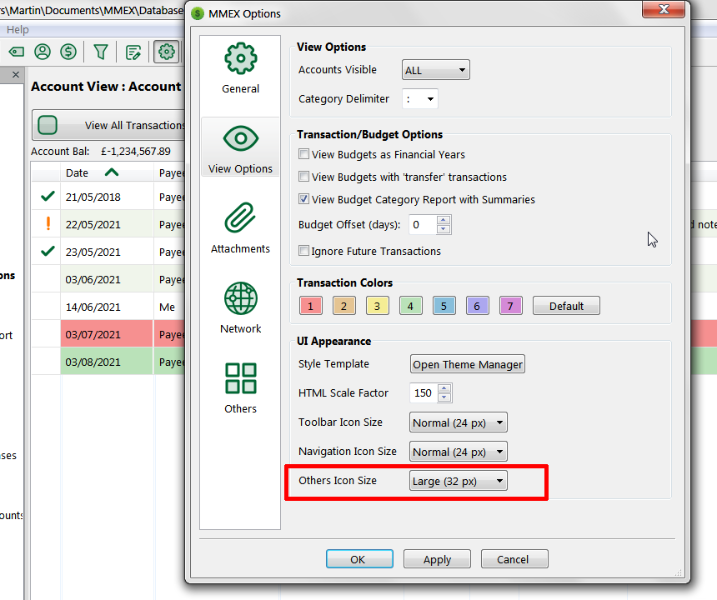Viewport: 717px width, 600px height.
Task: Open the Network globe section
Action: point(241,308)
